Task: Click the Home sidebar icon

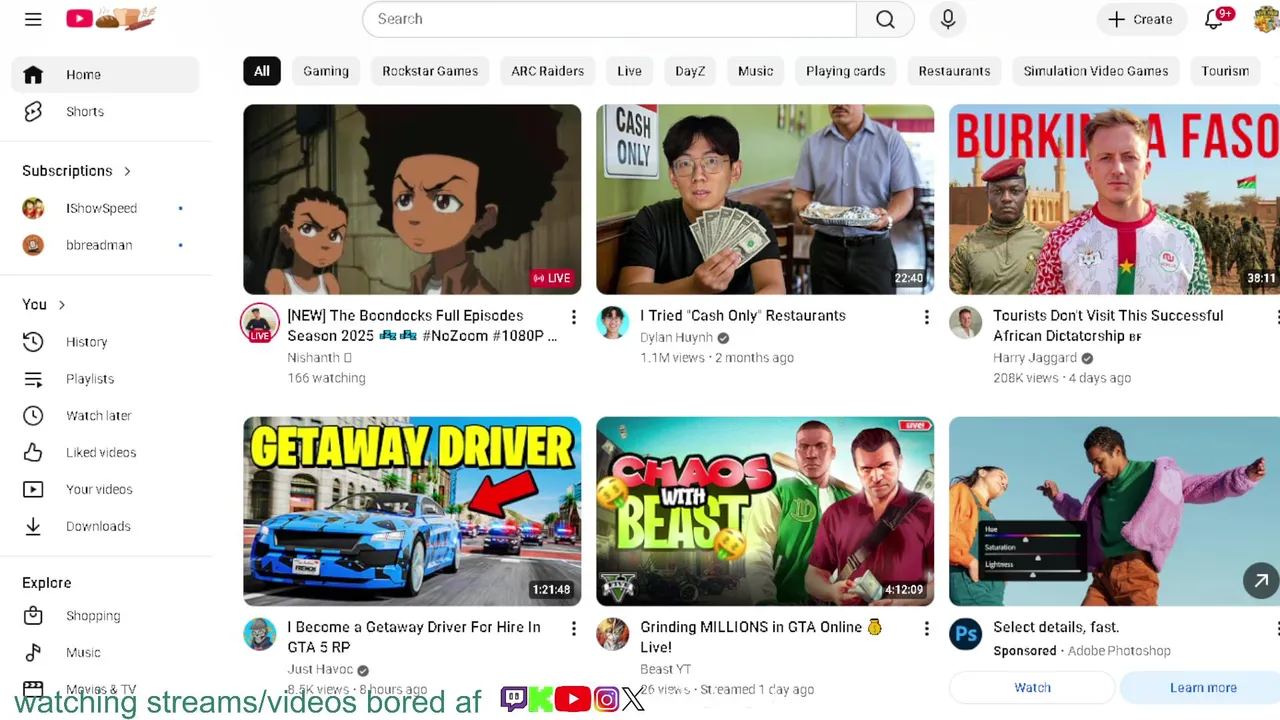Action: 33,75
